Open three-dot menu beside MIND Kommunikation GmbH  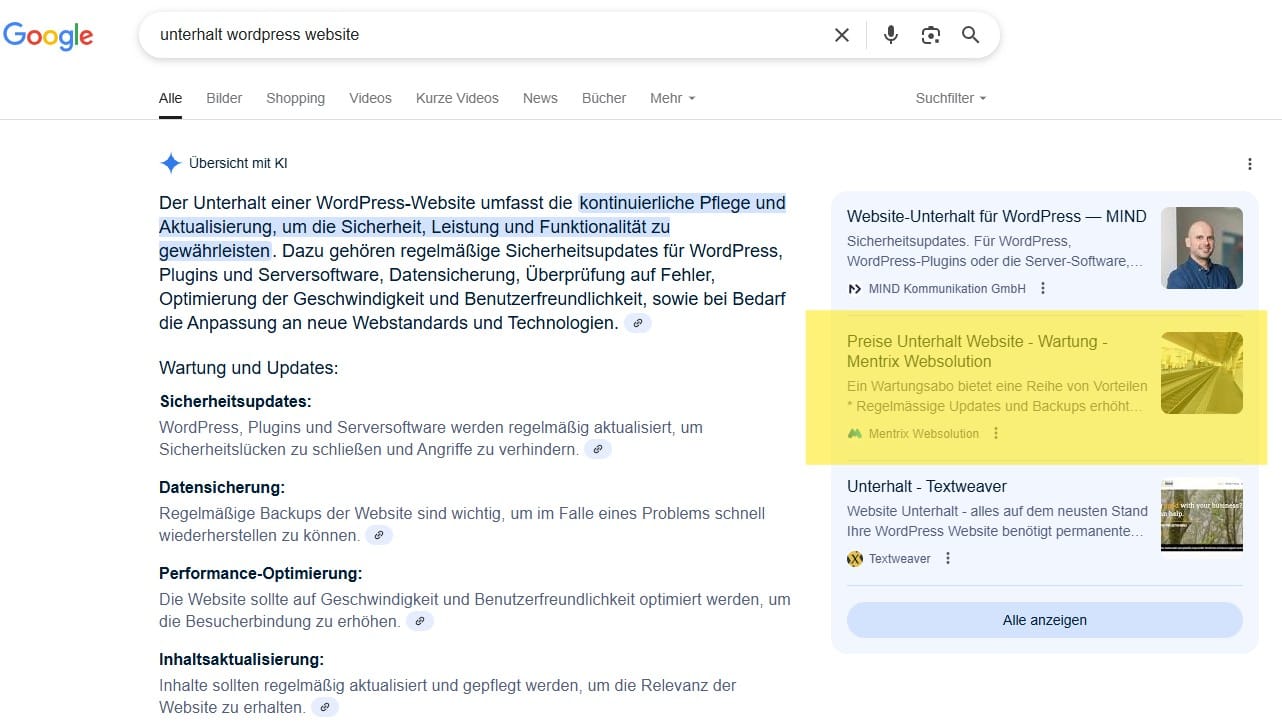point(1043,289)
